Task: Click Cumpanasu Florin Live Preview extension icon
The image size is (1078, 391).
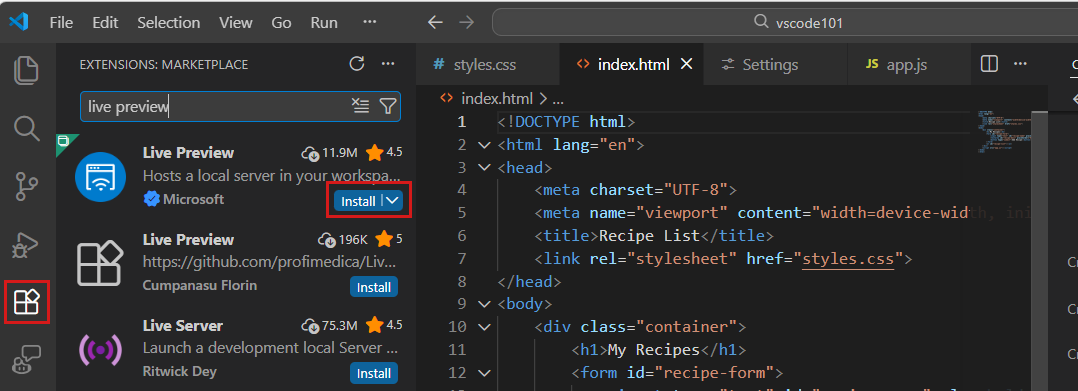Action: pyautogui.click(x=100, y=263)
